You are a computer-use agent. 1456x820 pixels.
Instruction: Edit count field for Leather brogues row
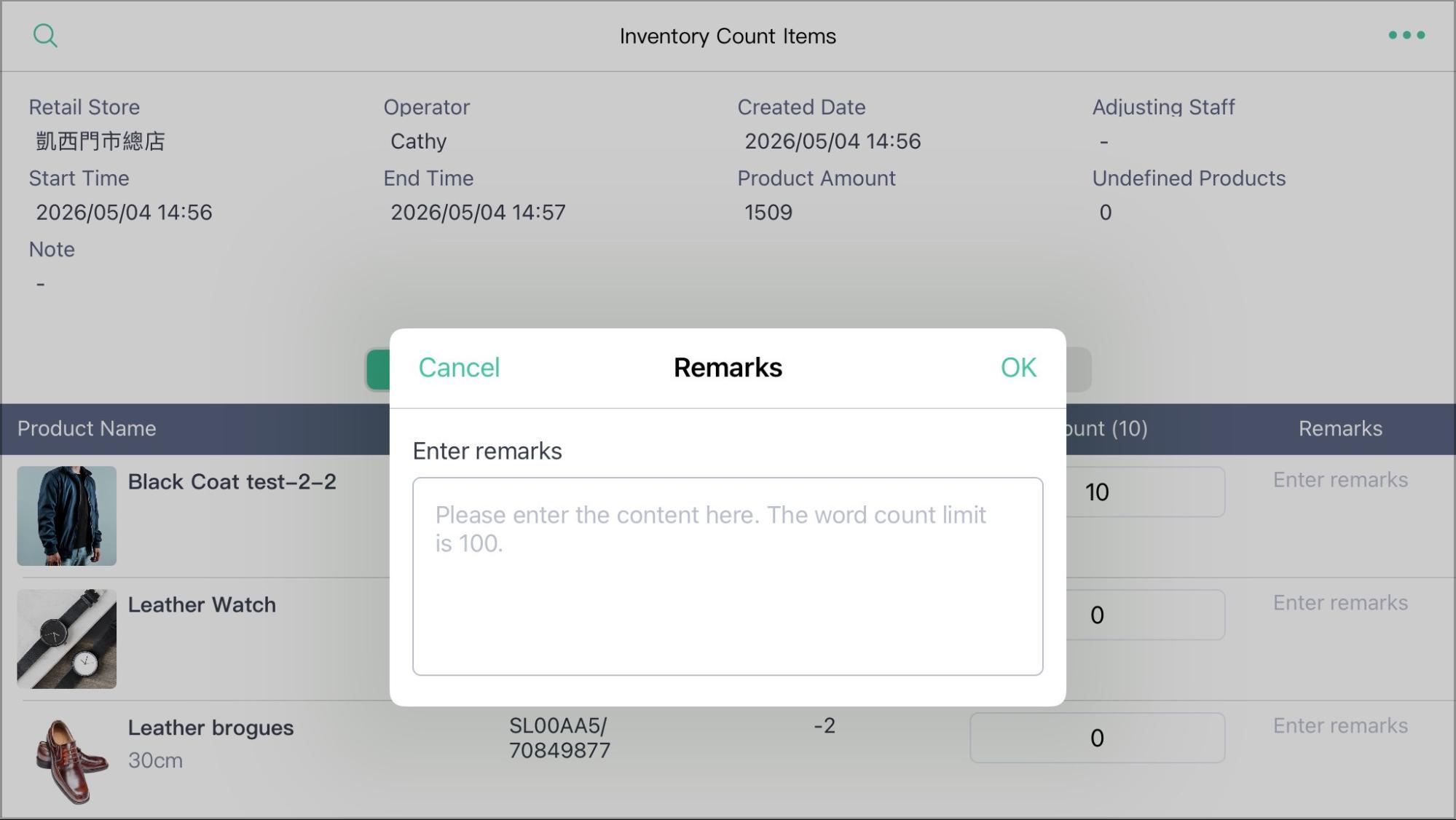pyautogui.click(x=1097, y=738)
